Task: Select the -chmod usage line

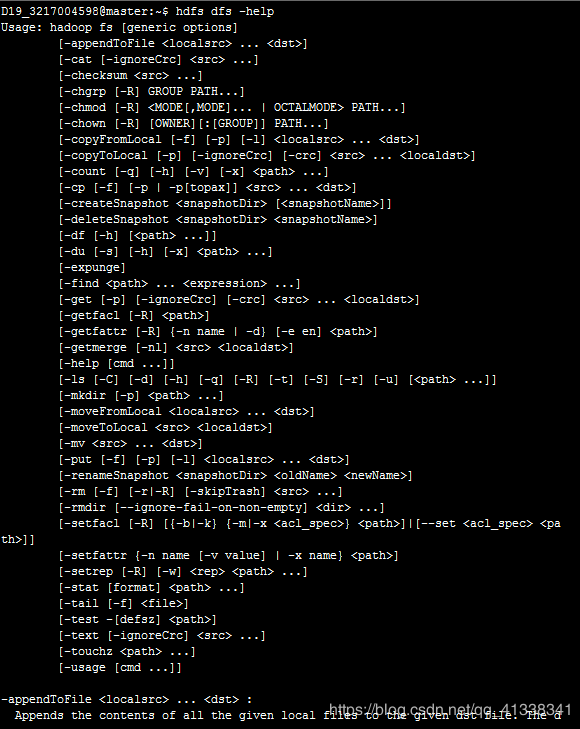Action: [232, 107]
